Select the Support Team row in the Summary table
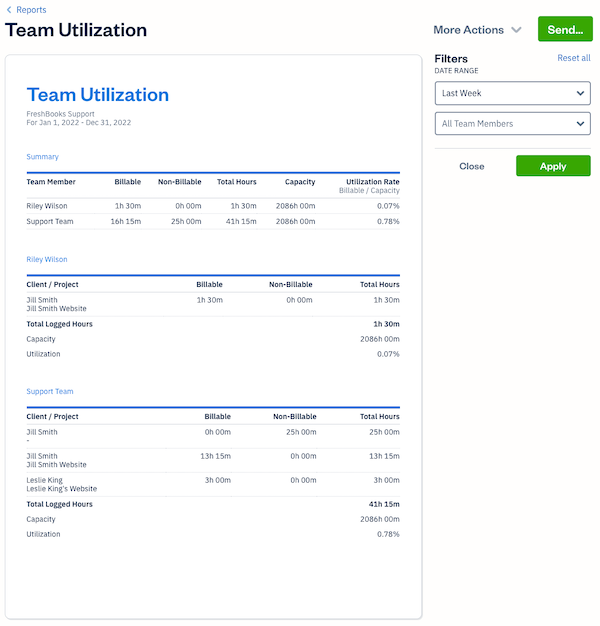 coord(212,221)
